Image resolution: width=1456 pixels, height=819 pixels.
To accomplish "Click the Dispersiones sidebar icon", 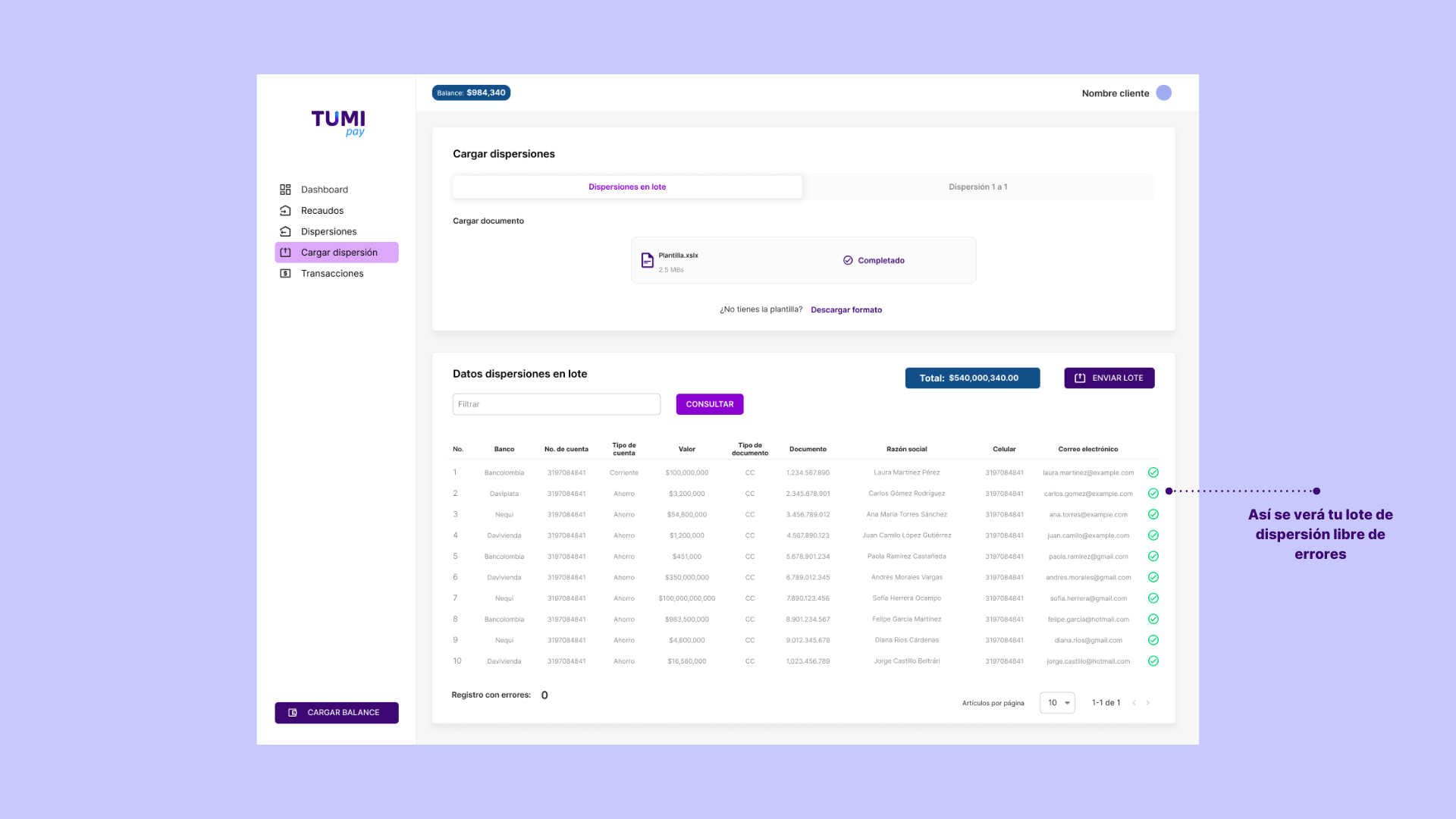I will tap(285, 231).
